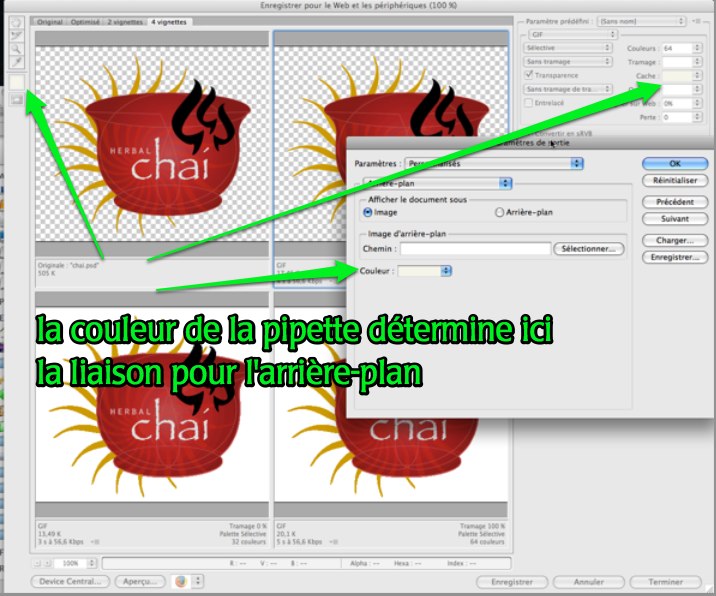716x596 pixels.
Task: Select the Slice Select tool
Action: point(14,35)
